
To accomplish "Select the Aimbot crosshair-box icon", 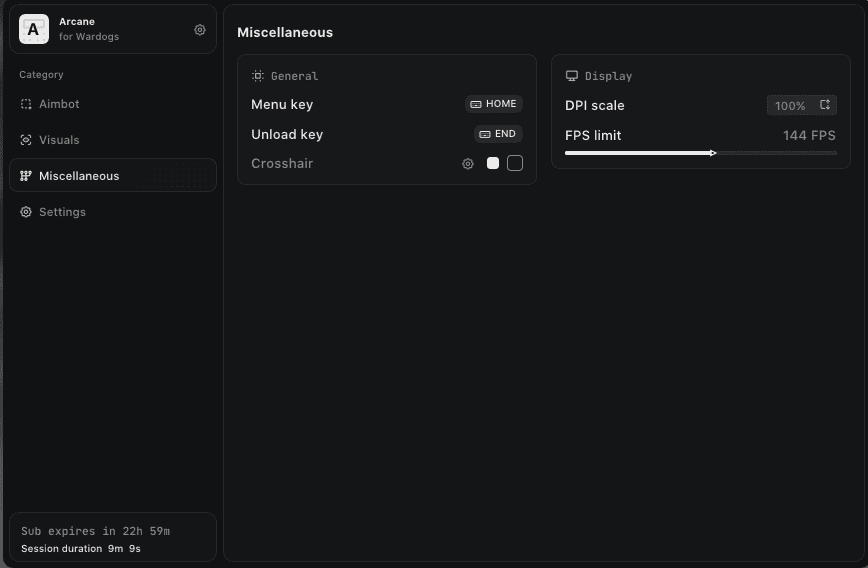I will click(x=26, y=104).
